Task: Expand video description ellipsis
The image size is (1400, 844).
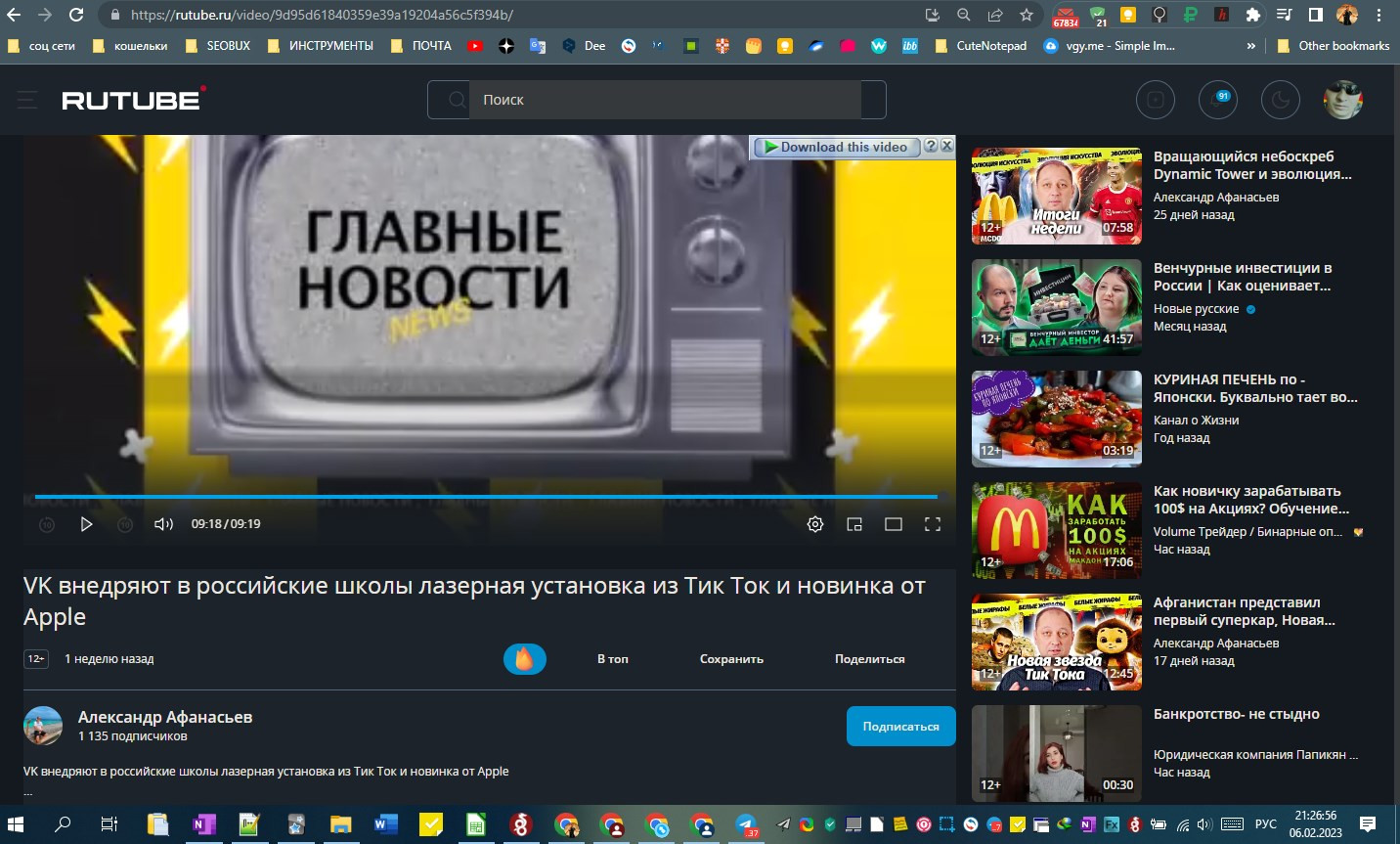Action: click(28, 791)
